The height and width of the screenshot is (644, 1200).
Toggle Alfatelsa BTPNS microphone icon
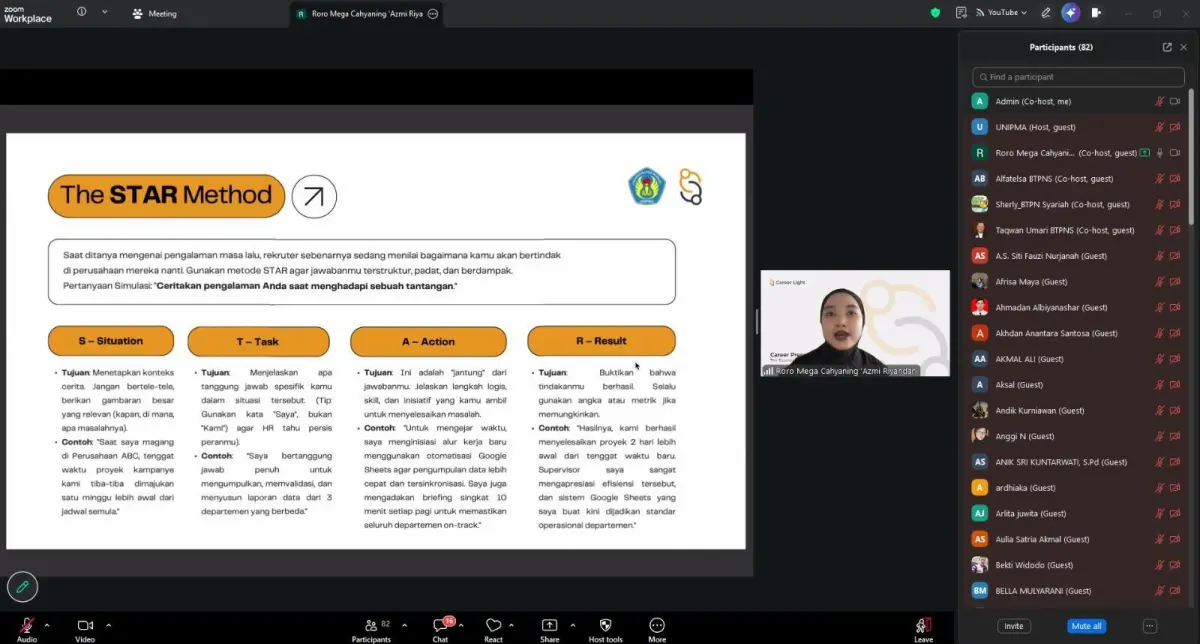pos(1160,179)
